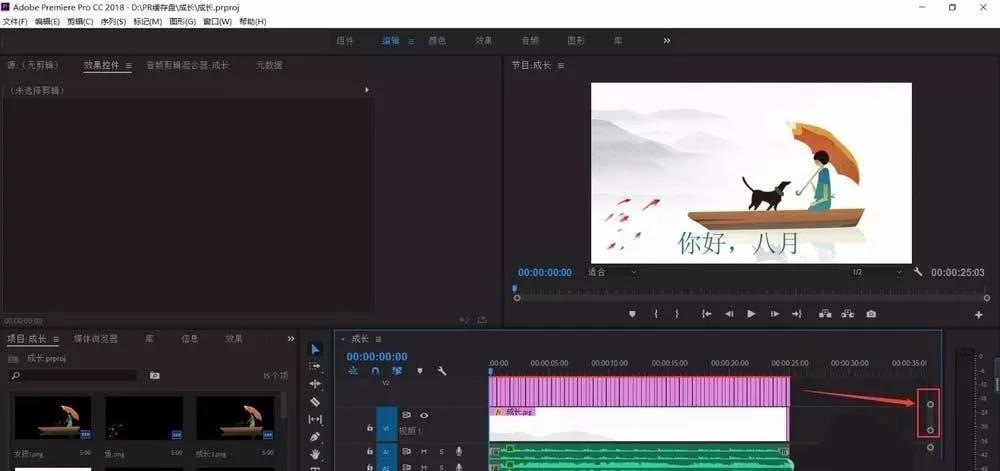1000x471 pixels.
Task: Open the 序列(S) menu
Action: point(113,22)
